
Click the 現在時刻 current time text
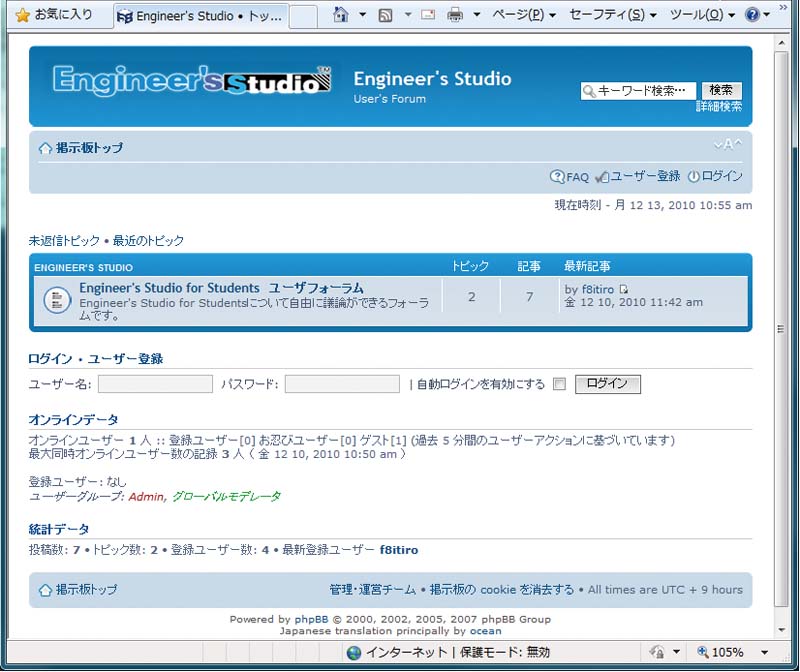653,205
